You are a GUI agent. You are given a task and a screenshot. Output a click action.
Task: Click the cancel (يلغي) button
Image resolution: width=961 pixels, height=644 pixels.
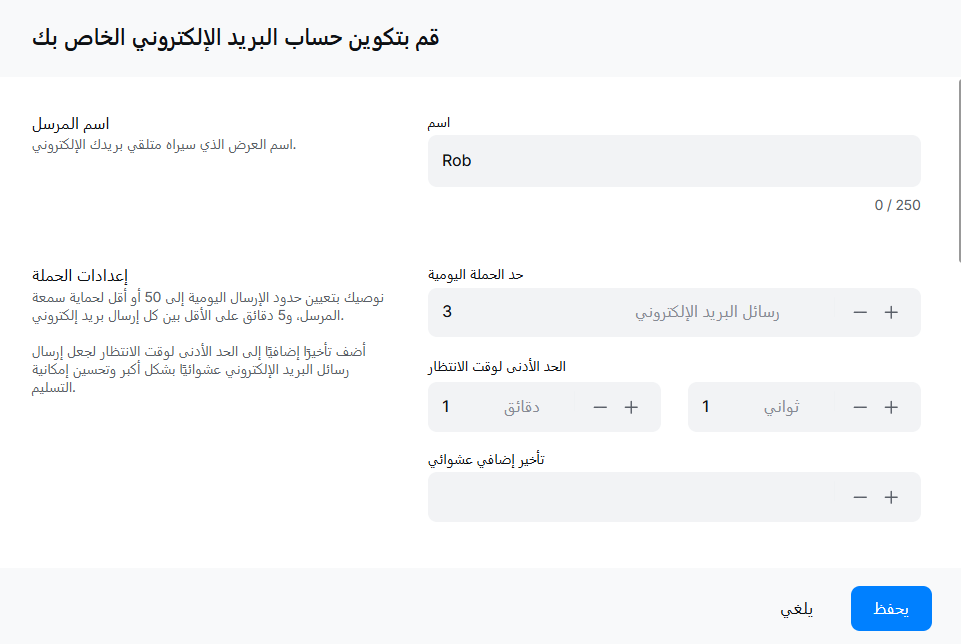coord(797,609)
